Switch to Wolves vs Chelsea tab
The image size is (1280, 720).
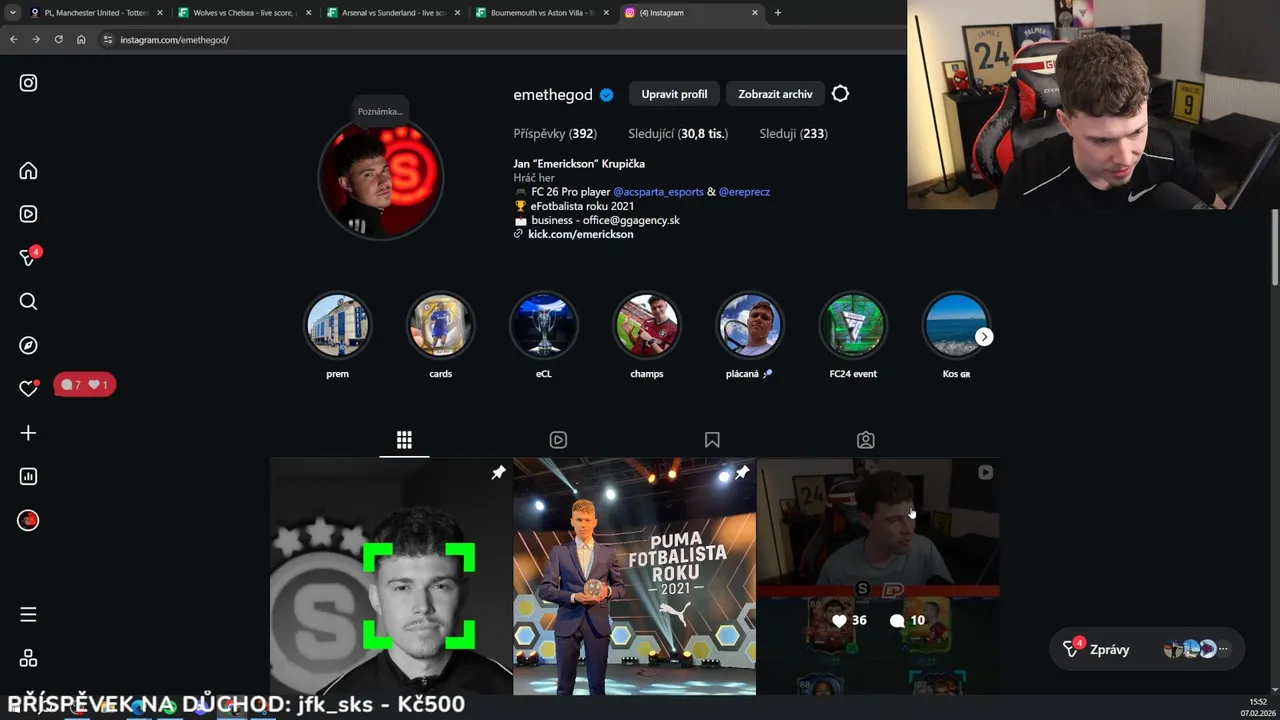coord(244,13)
